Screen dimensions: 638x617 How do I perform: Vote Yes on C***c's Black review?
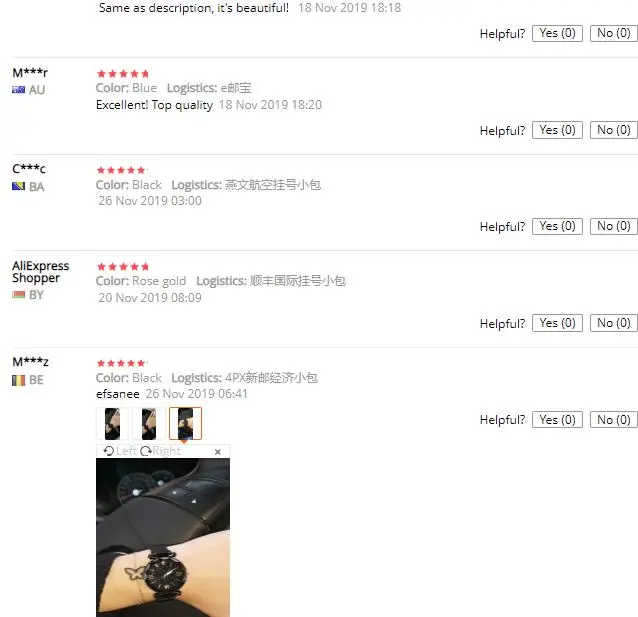click(557, 226)
